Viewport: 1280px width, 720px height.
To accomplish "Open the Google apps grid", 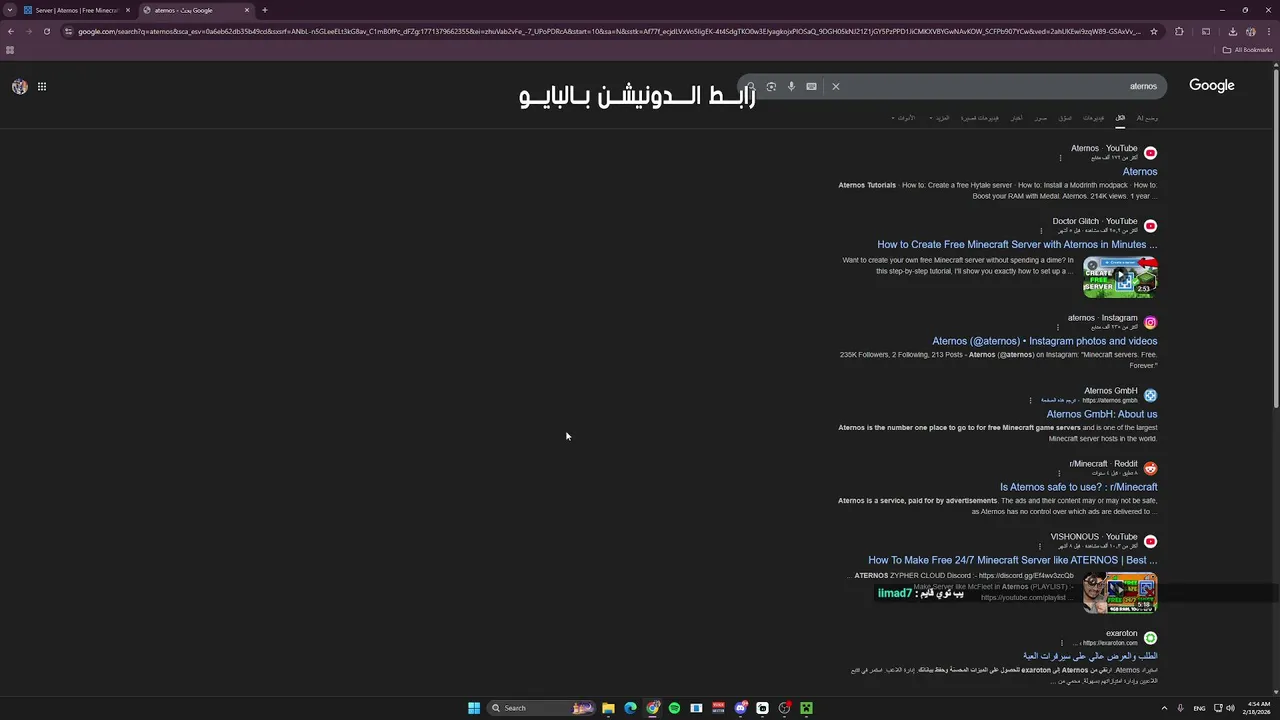I will tap(42, 87).
